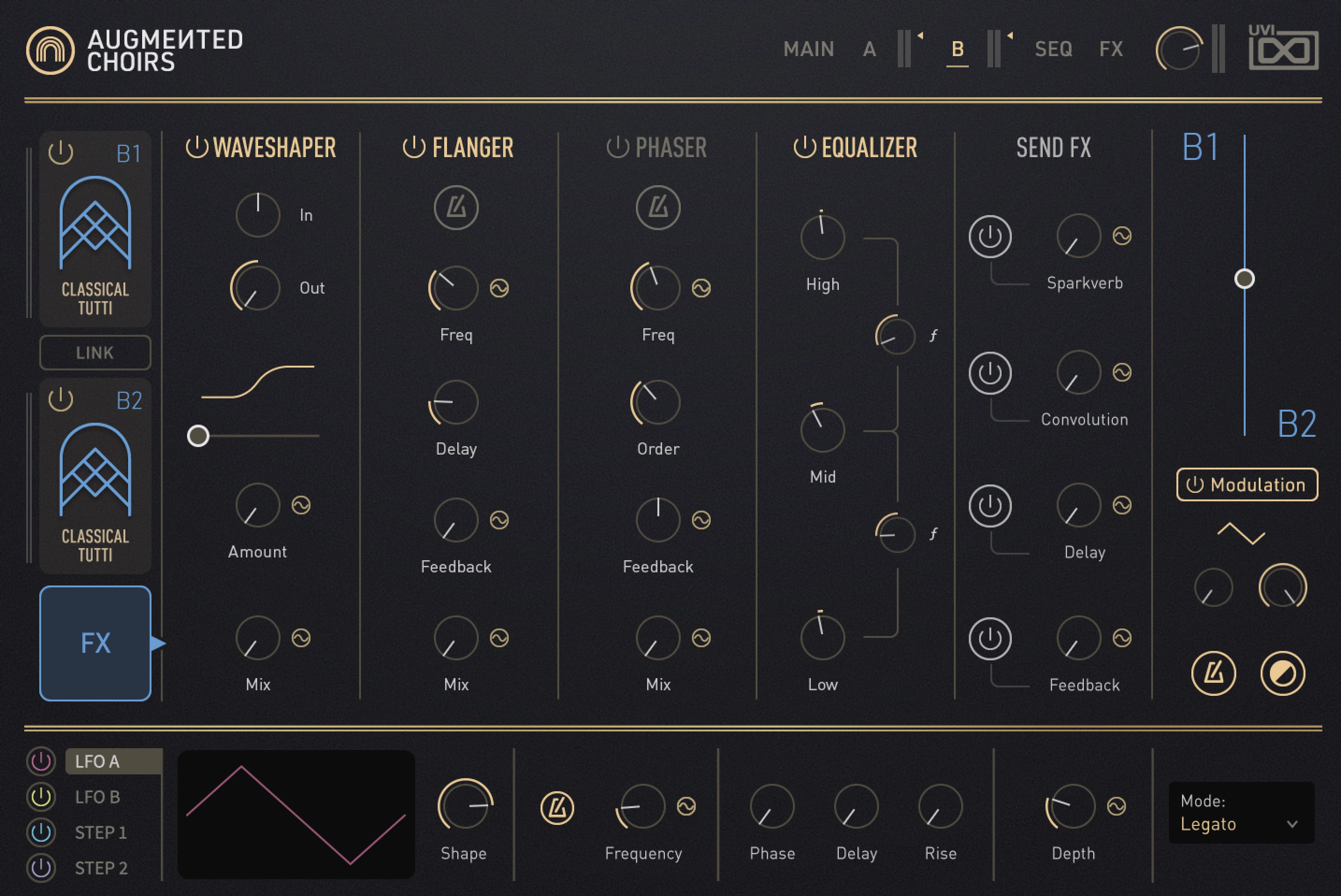Toggle the Convolution send power button
Image resolution: width=1341 pixels, height=896 pixels.
(990, 373)
